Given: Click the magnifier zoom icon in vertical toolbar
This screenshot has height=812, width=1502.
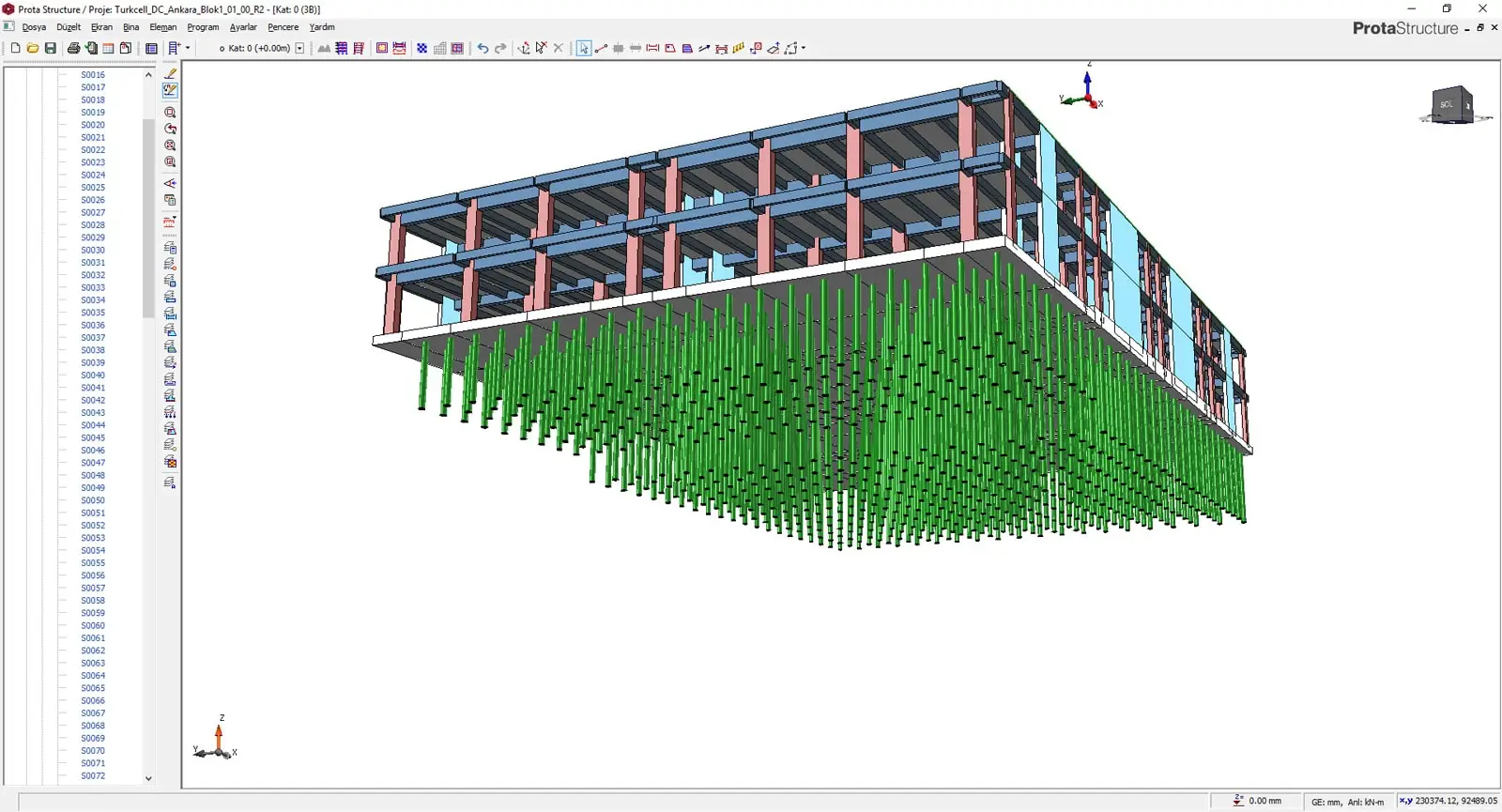Looking at the screenshot, I should [170, 113].
